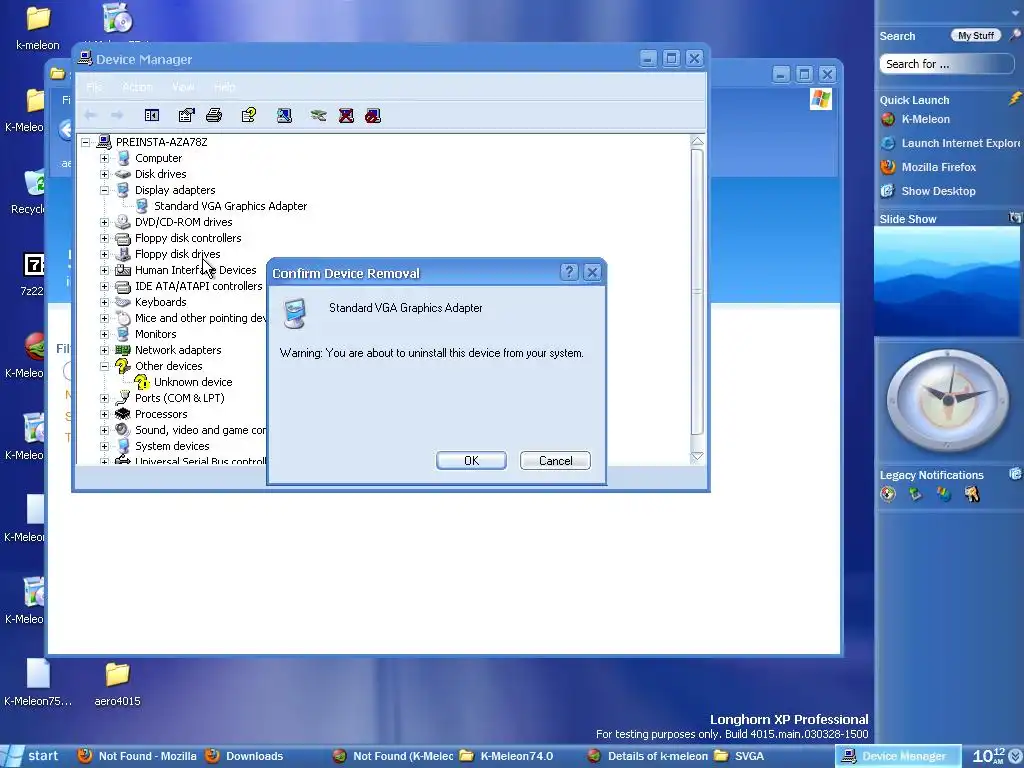The width and height of the screenshot is (1024, 768).
Task: Click Show Desktop in Quick Launch
Action: (928, 191)
